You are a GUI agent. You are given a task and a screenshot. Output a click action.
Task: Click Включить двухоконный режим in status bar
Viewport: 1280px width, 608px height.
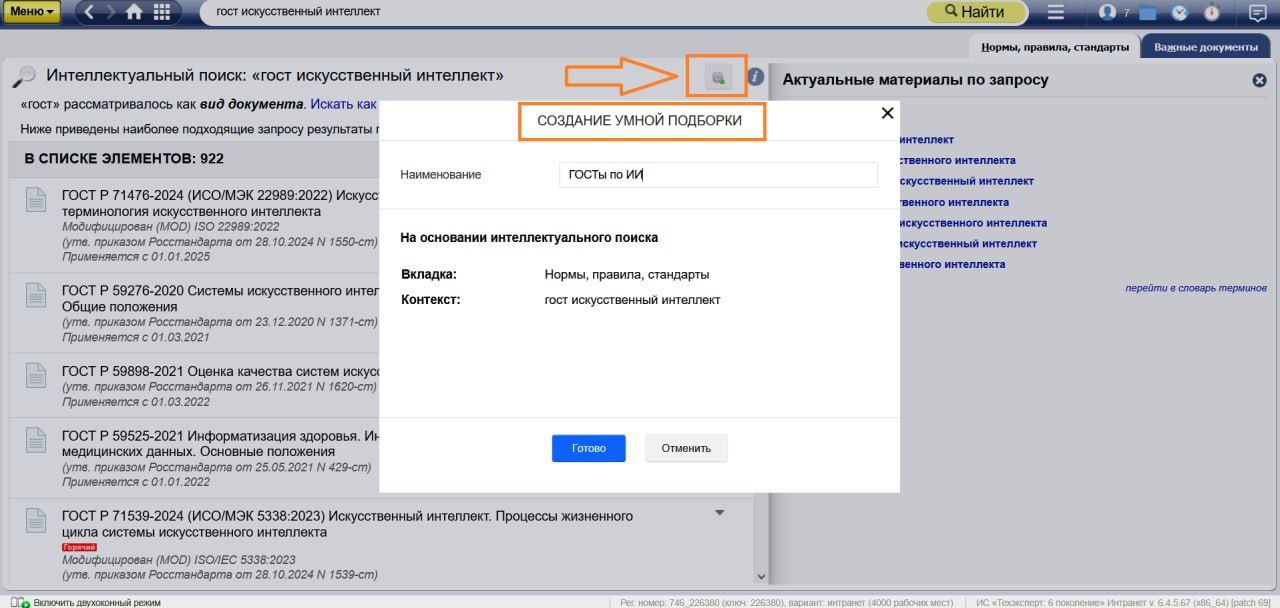tap(97, 603)
